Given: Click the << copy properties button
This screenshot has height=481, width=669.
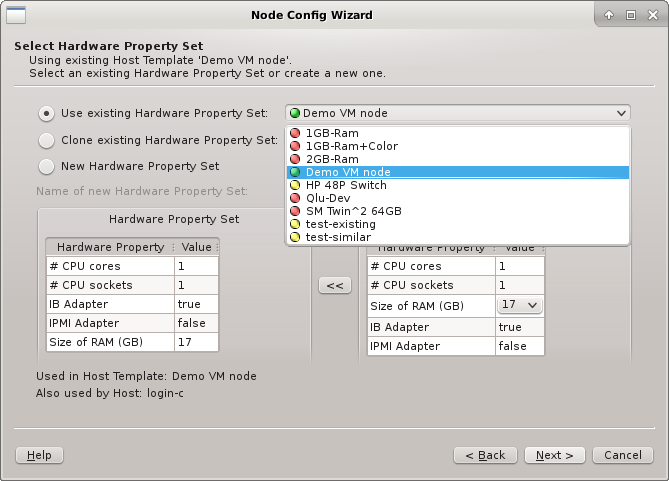Looking at the screenshot, I should pyautogui.click(x=335, y=286).
